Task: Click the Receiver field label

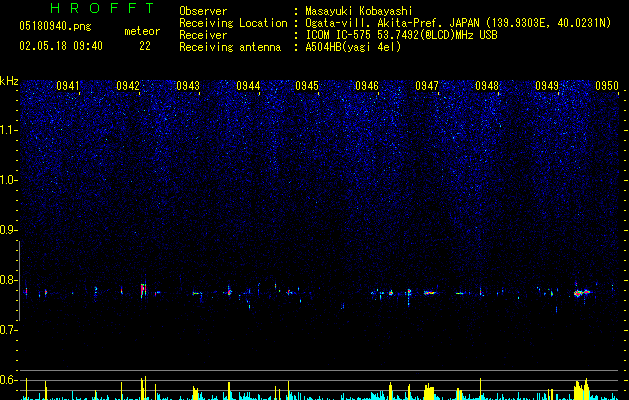Action: tap(203, 35)
